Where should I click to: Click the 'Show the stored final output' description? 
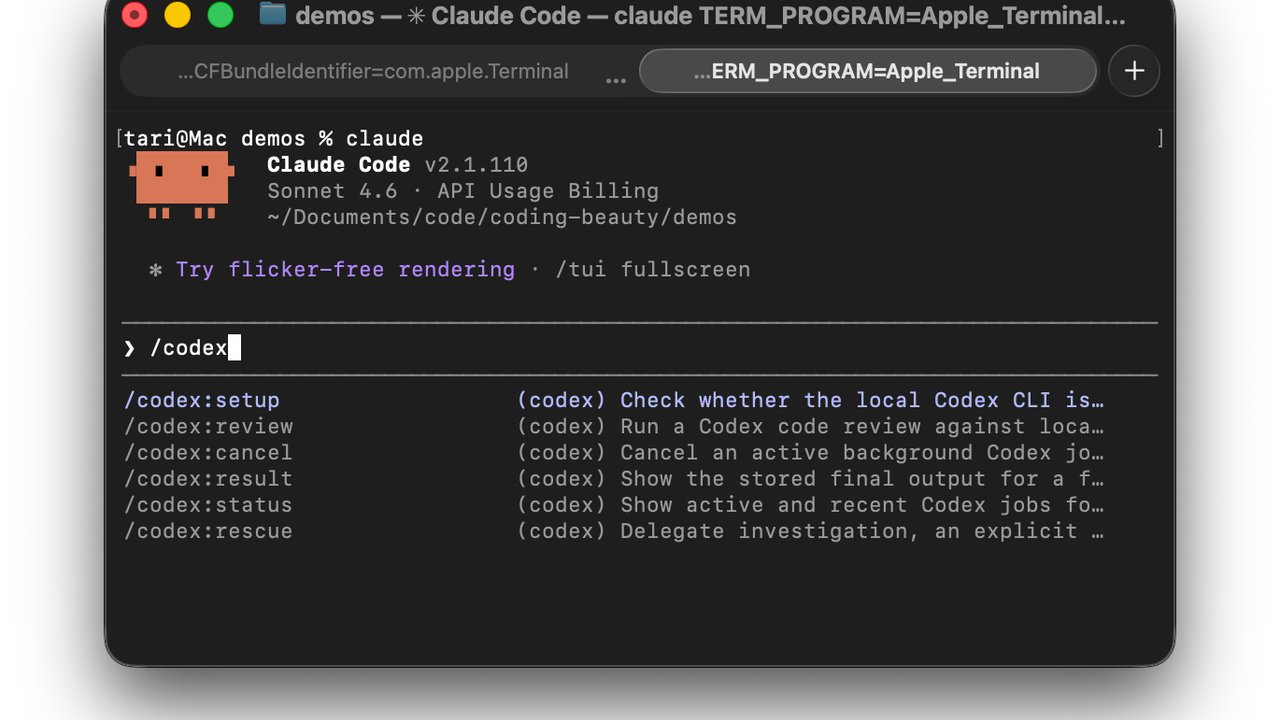862,478
